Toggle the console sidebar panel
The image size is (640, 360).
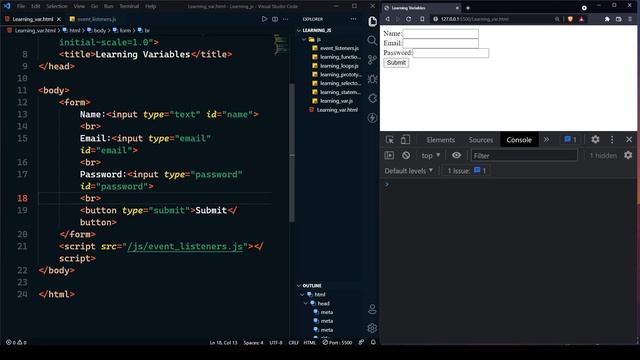389,156
